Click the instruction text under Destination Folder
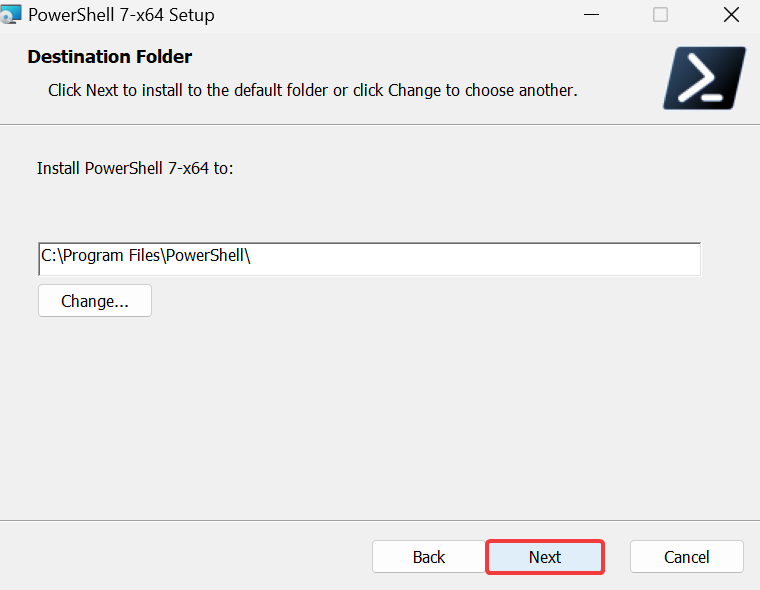This screenshot has width=760, height=590. click(313, 90)
